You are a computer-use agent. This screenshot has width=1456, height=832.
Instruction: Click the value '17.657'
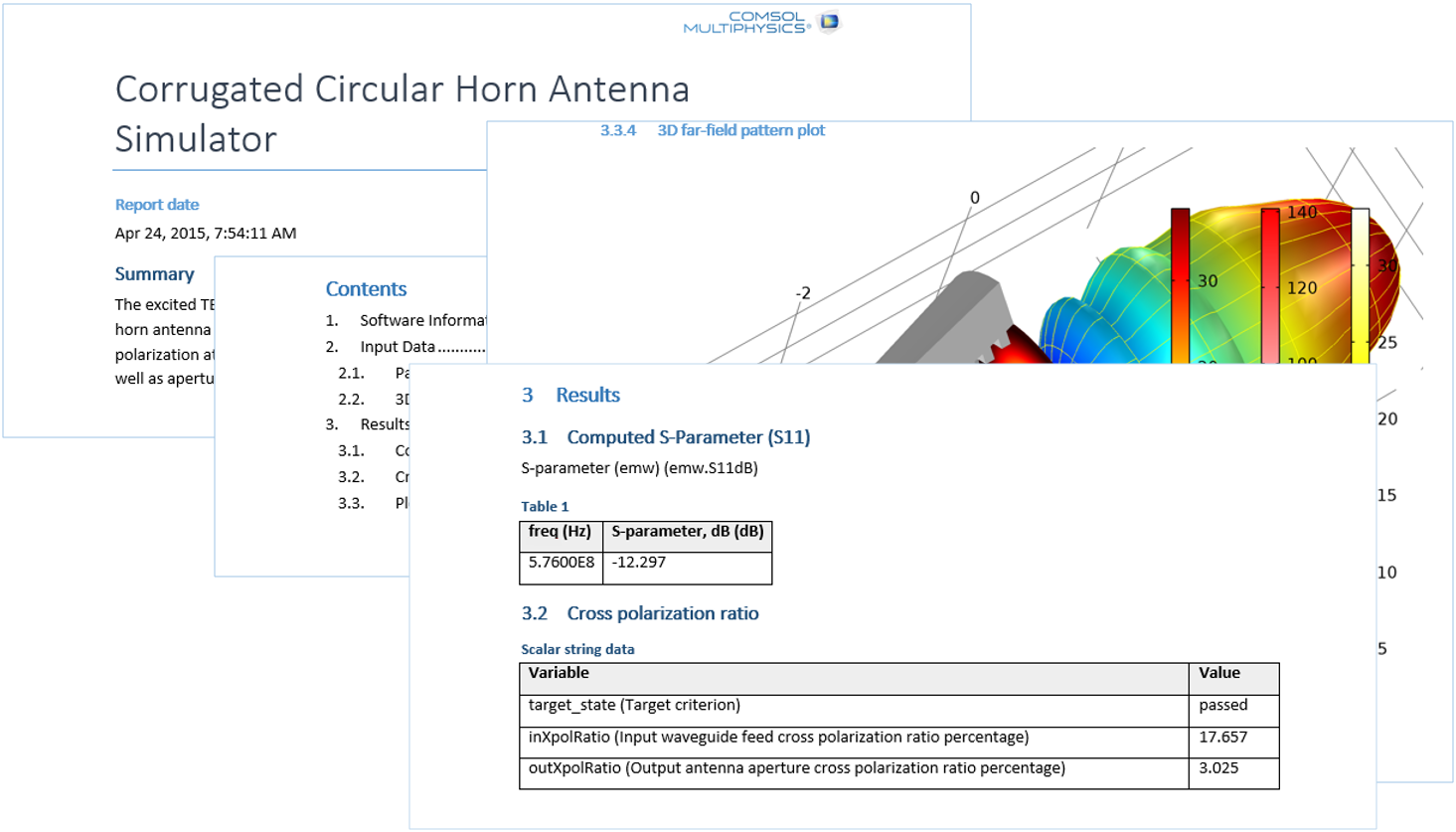pyautogui.click(x=1222, y=737)
